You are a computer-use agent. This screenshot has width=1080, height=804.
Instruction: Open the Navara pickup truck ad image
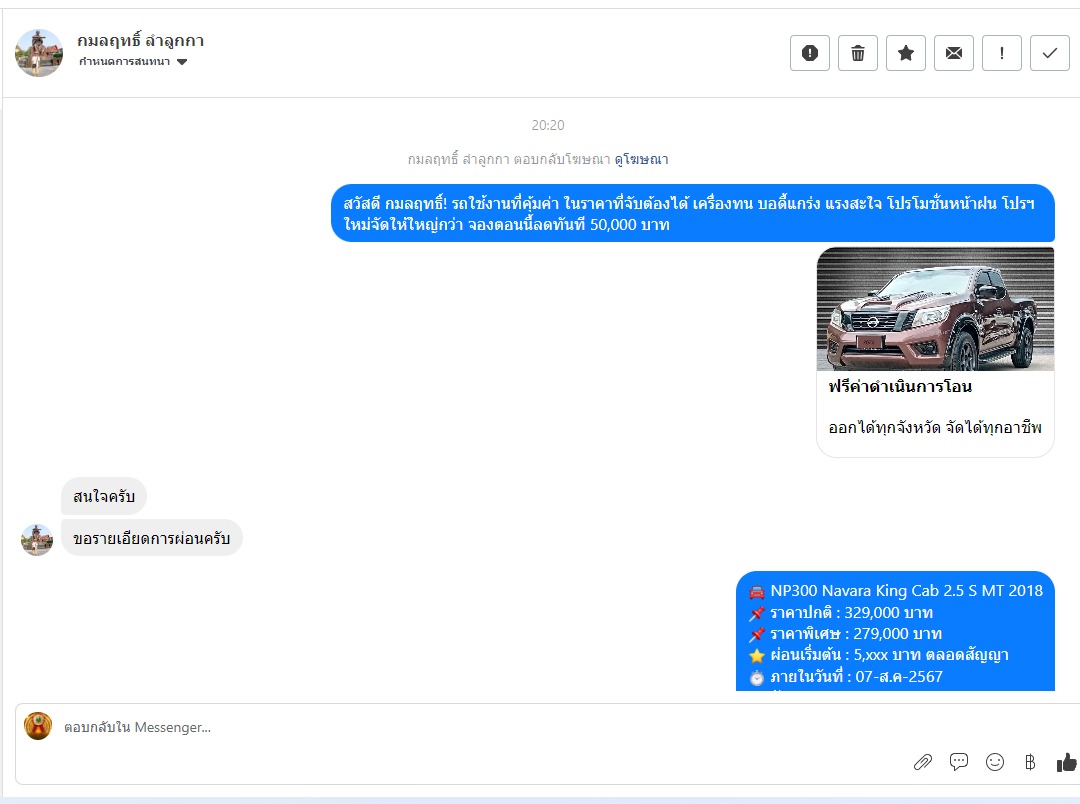(x=935, y=309)
